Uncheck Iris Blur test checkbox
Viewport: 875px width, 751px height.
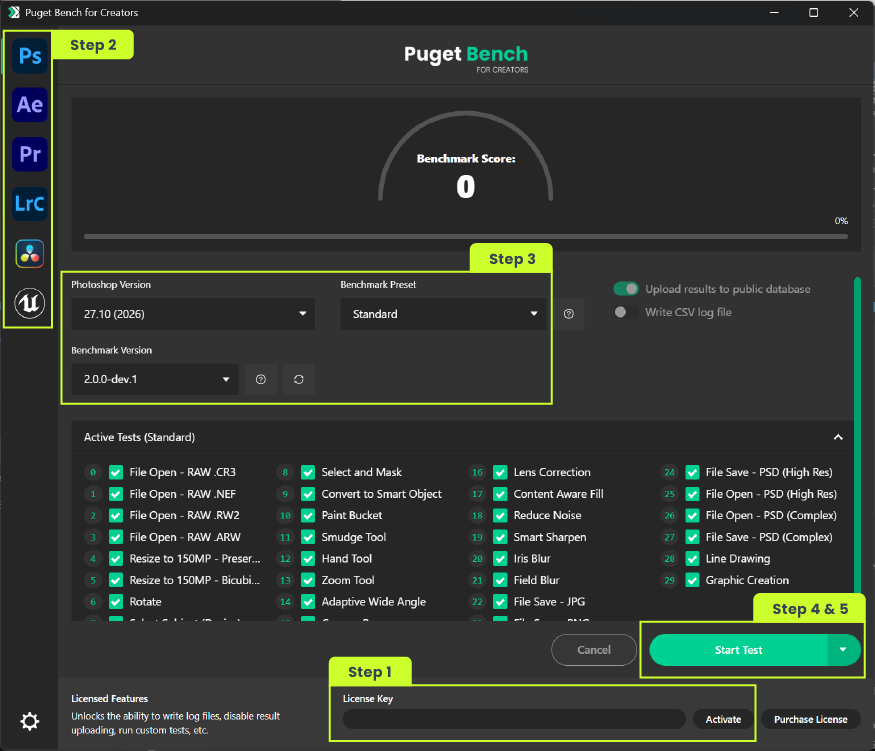[501, 559]
